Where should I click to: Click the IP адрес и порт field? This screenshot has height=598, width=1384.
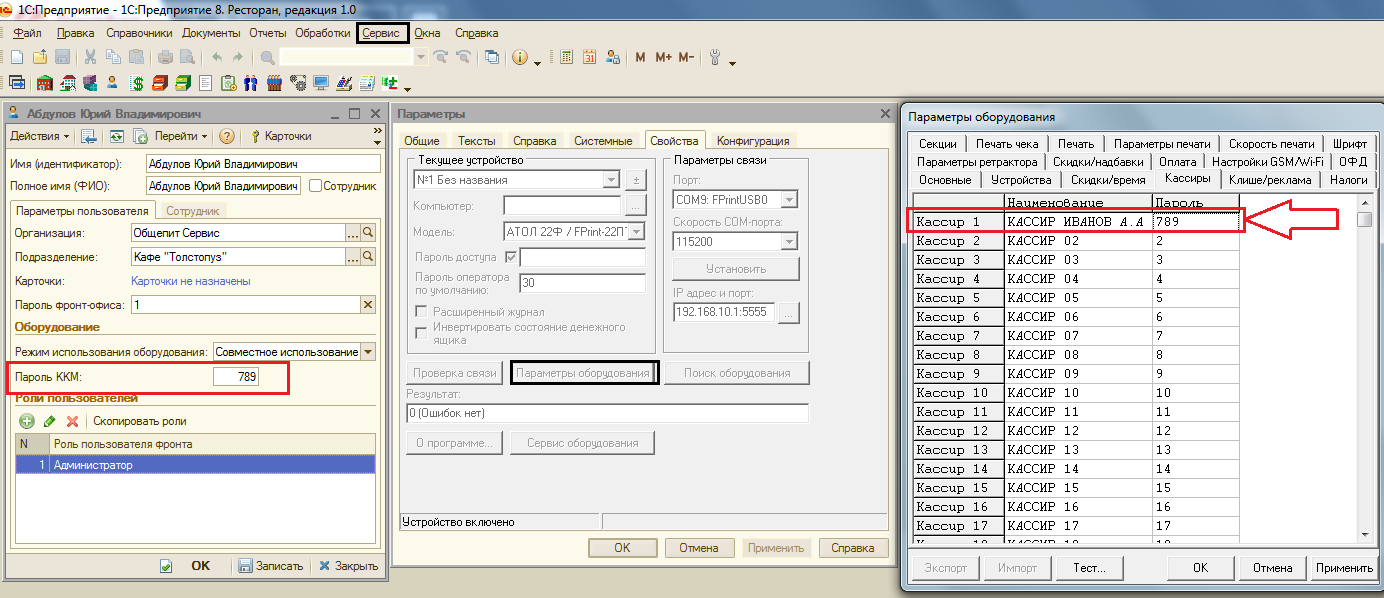724,313
